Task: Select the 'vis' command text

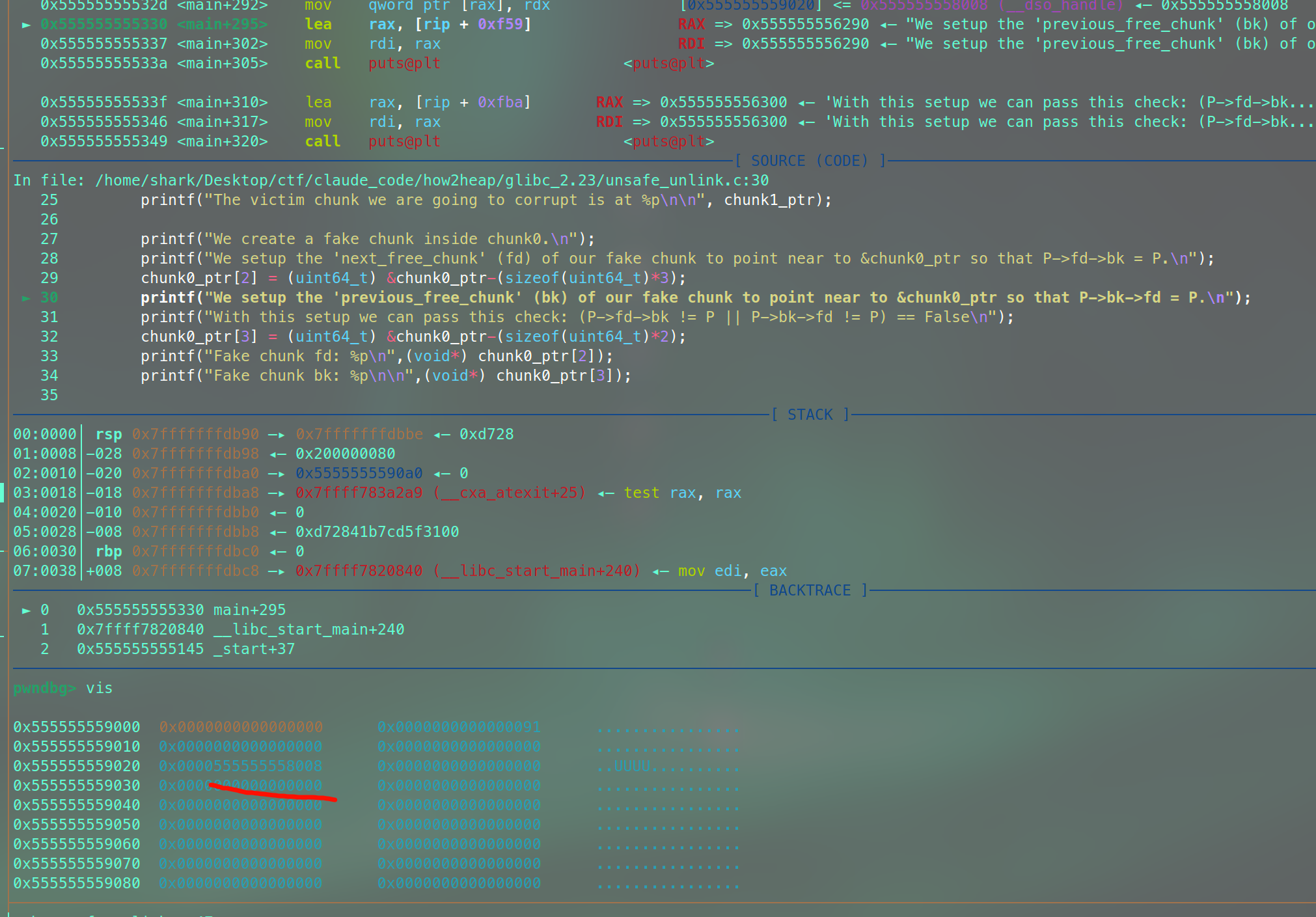Action: coord(99,688)
